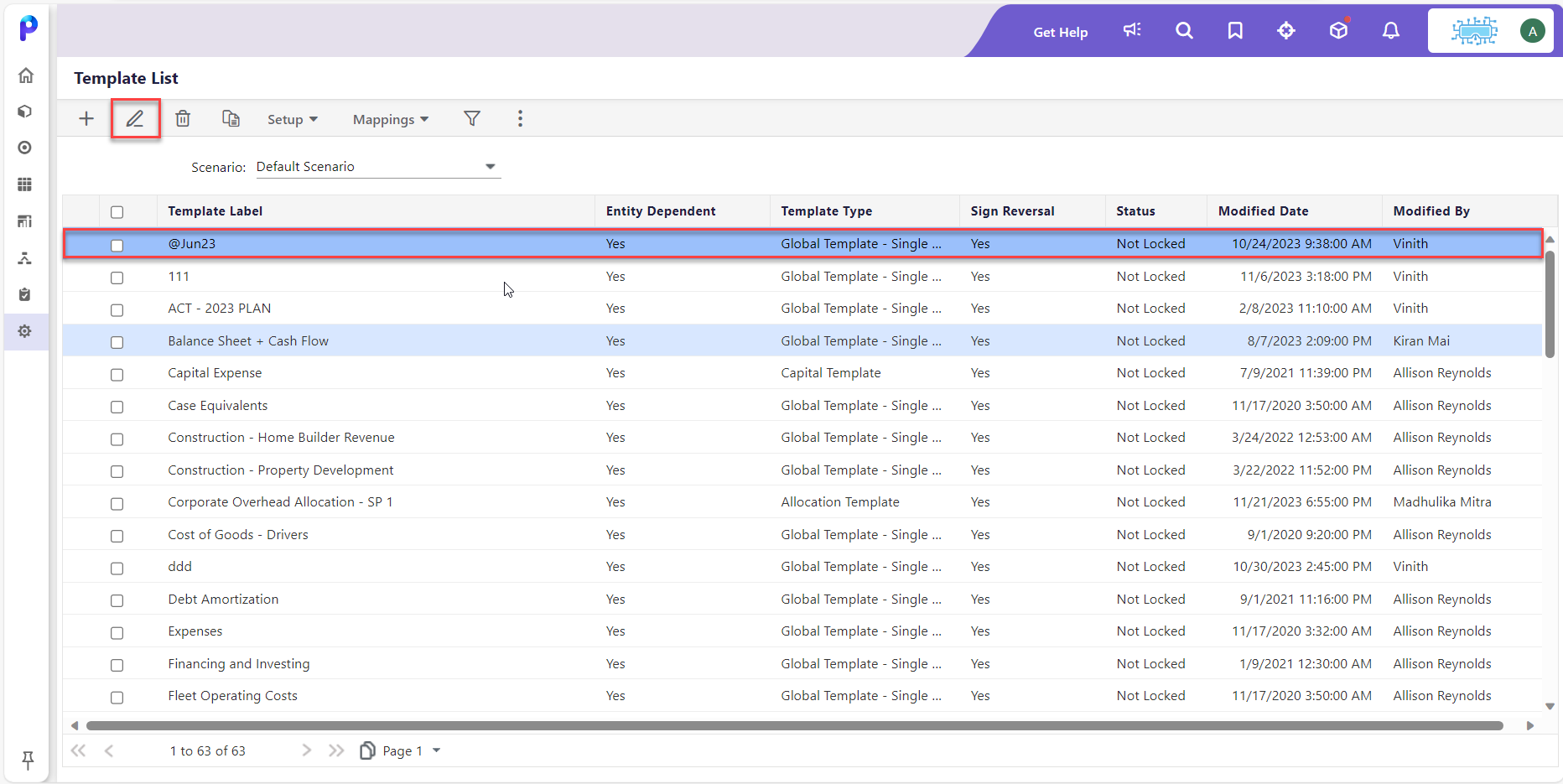The image size is (1563, 784).
Task: Open notifications bell icon
Action: 1391,31
